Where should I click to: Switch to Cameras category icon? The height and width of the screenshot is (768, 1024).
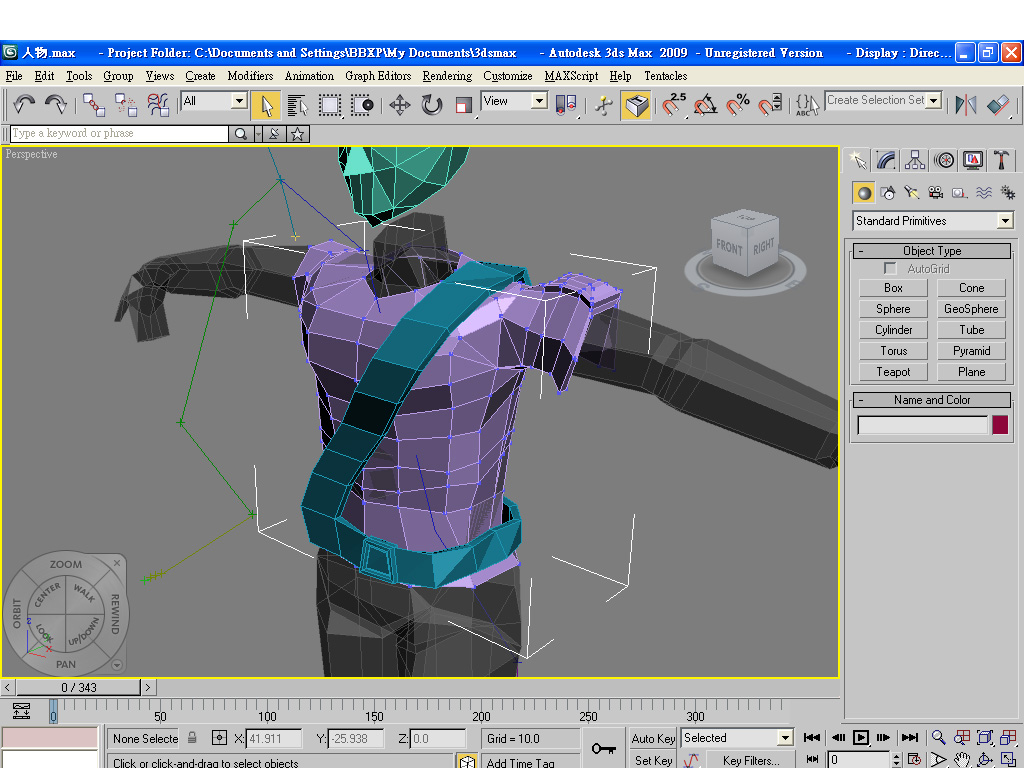pos(936,193)
